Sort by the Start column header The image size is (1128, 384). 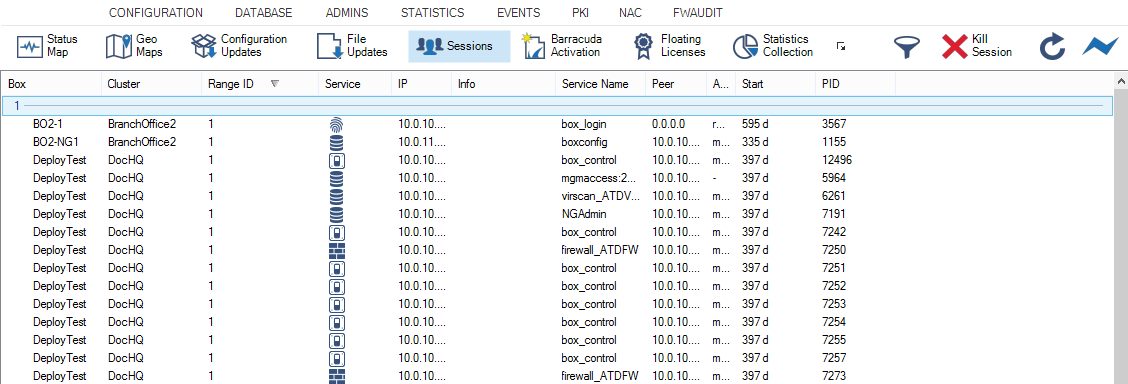(x=776, y=84)
